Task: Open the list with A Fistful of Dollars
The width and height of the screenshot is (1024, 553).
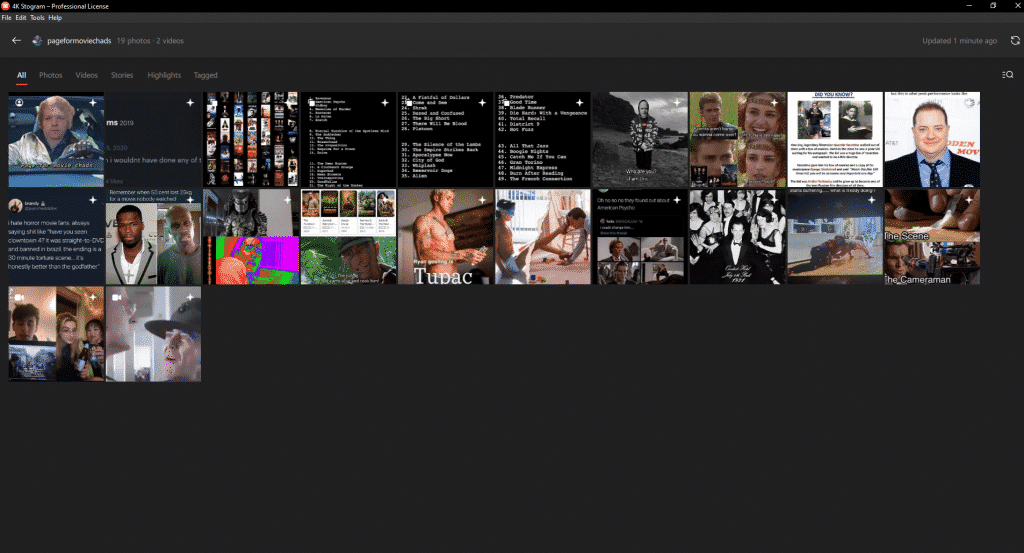Action: click(445, 140)
